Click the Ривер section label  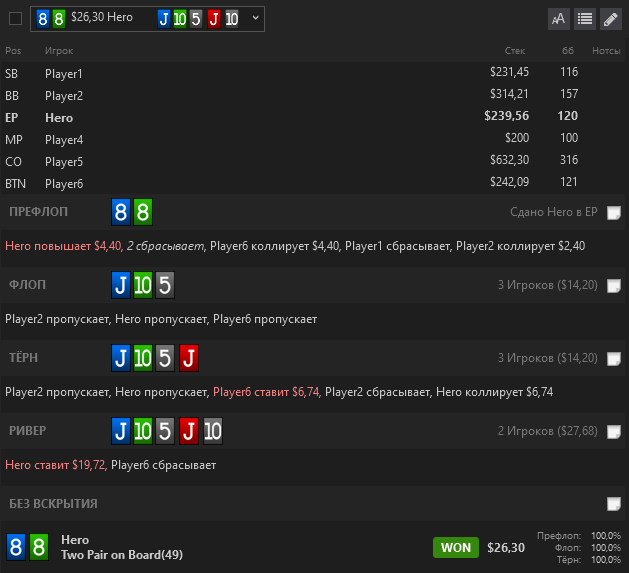27,431
